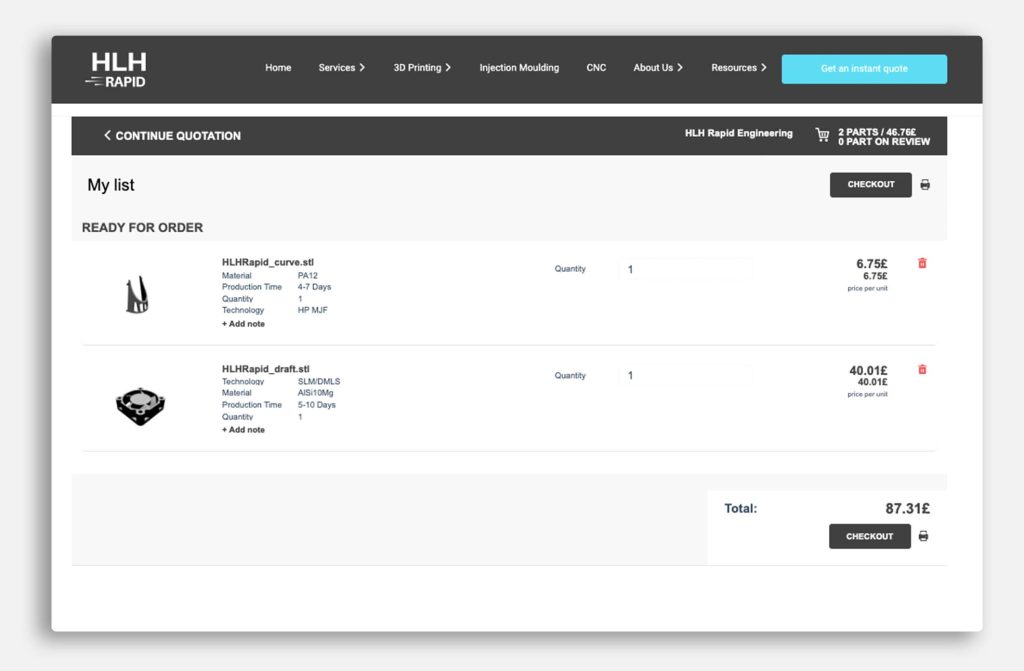Select Home in the navigation bar
The image size is (1024, 671).
pyautogui.click(x=278, y=67)
